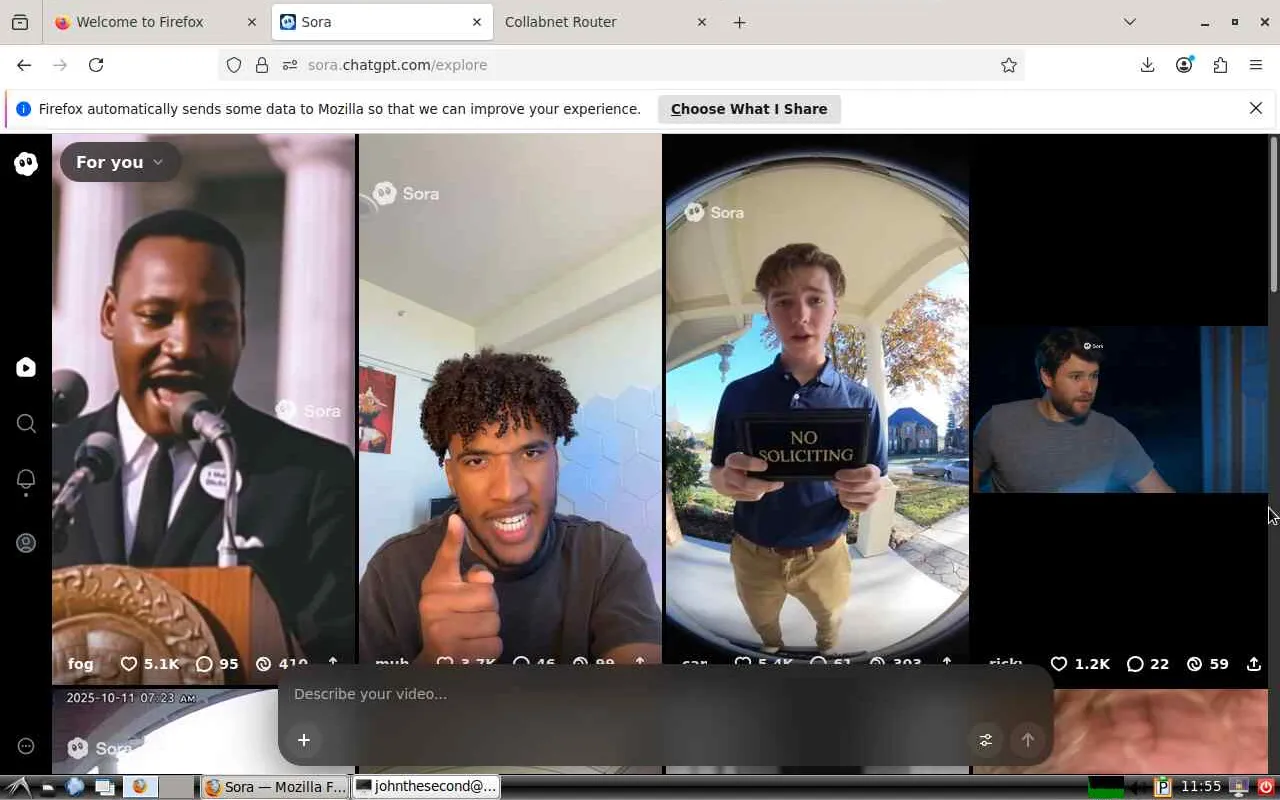Switch to Sora — Mozilla Firefox taskbar window

click(277, 787)
